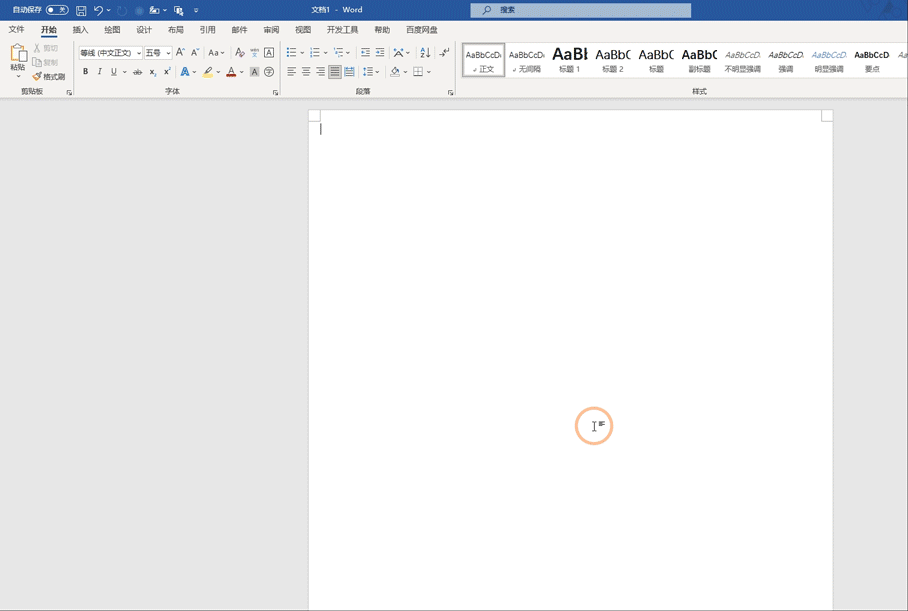Click the Decrease Indent icon

(x=365, y=53)
